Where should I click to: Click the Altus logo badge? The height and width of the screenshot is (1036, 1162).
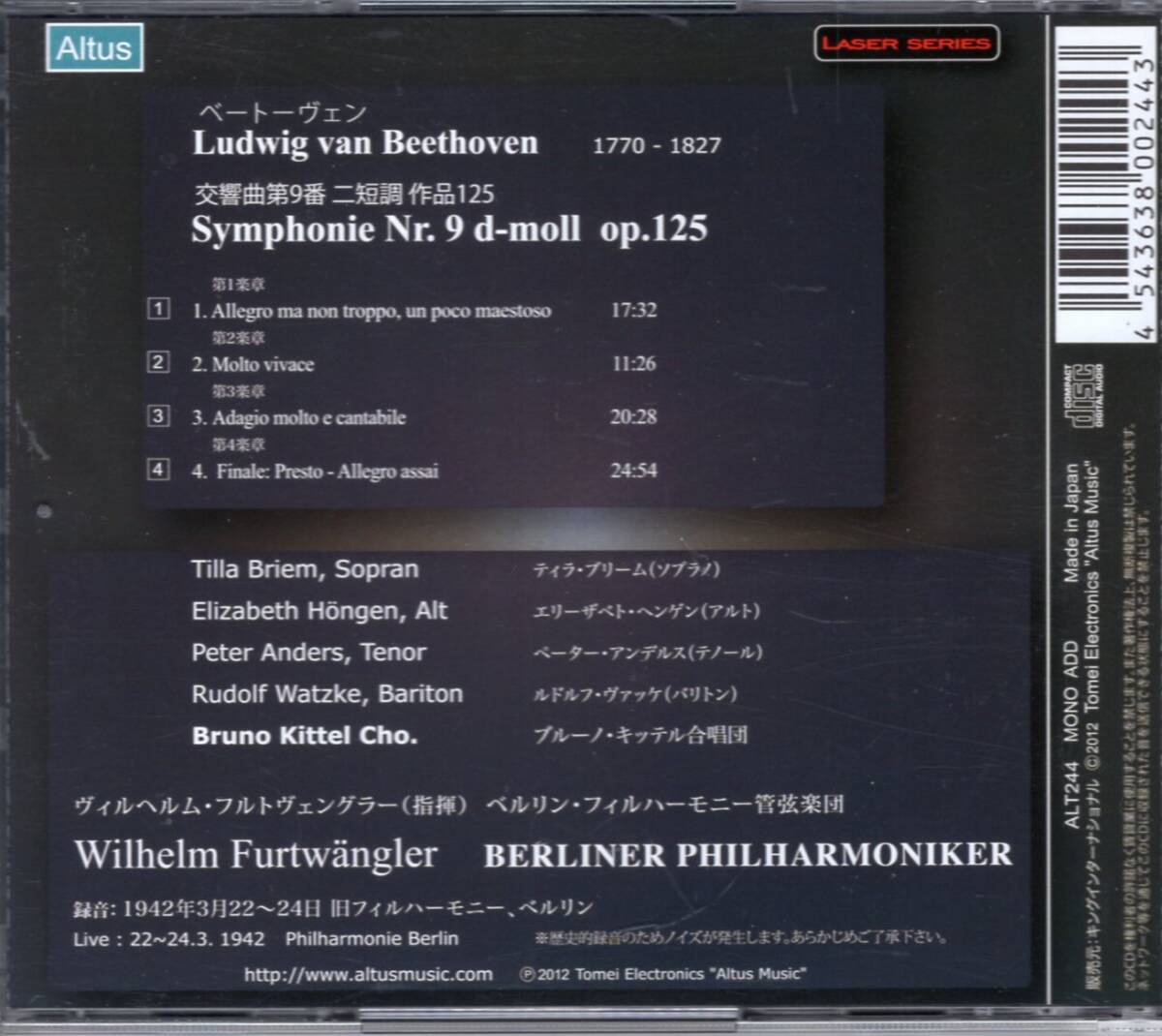click(94, 47)
